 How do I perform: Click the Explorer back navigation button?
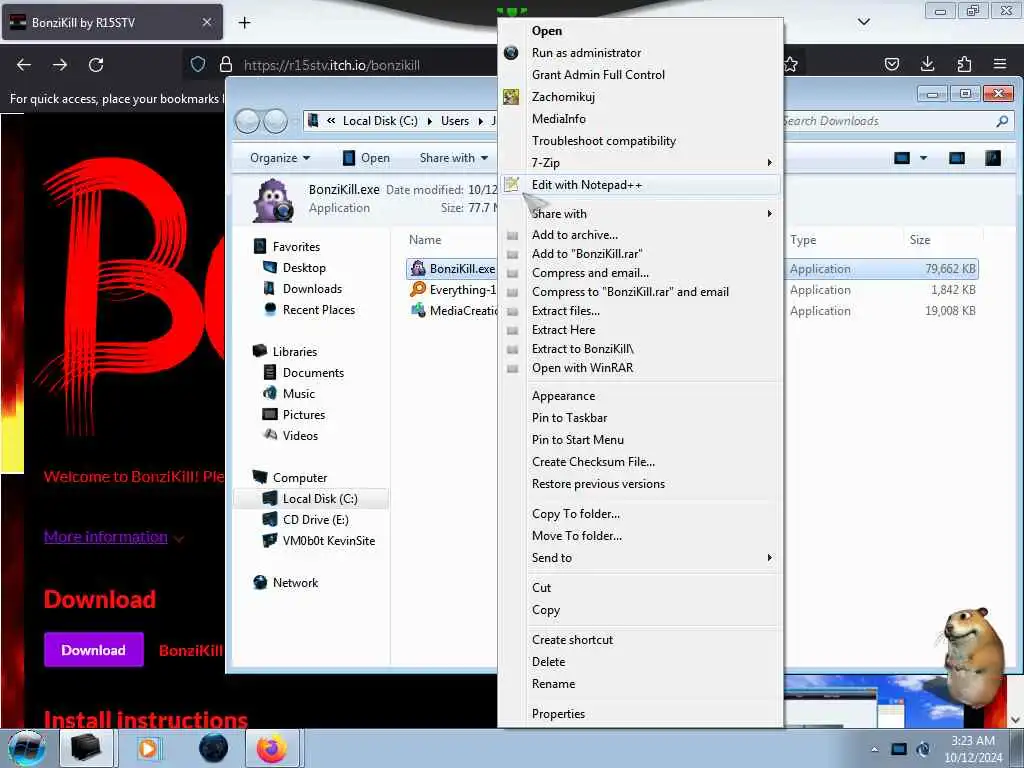tap(248, 121)
